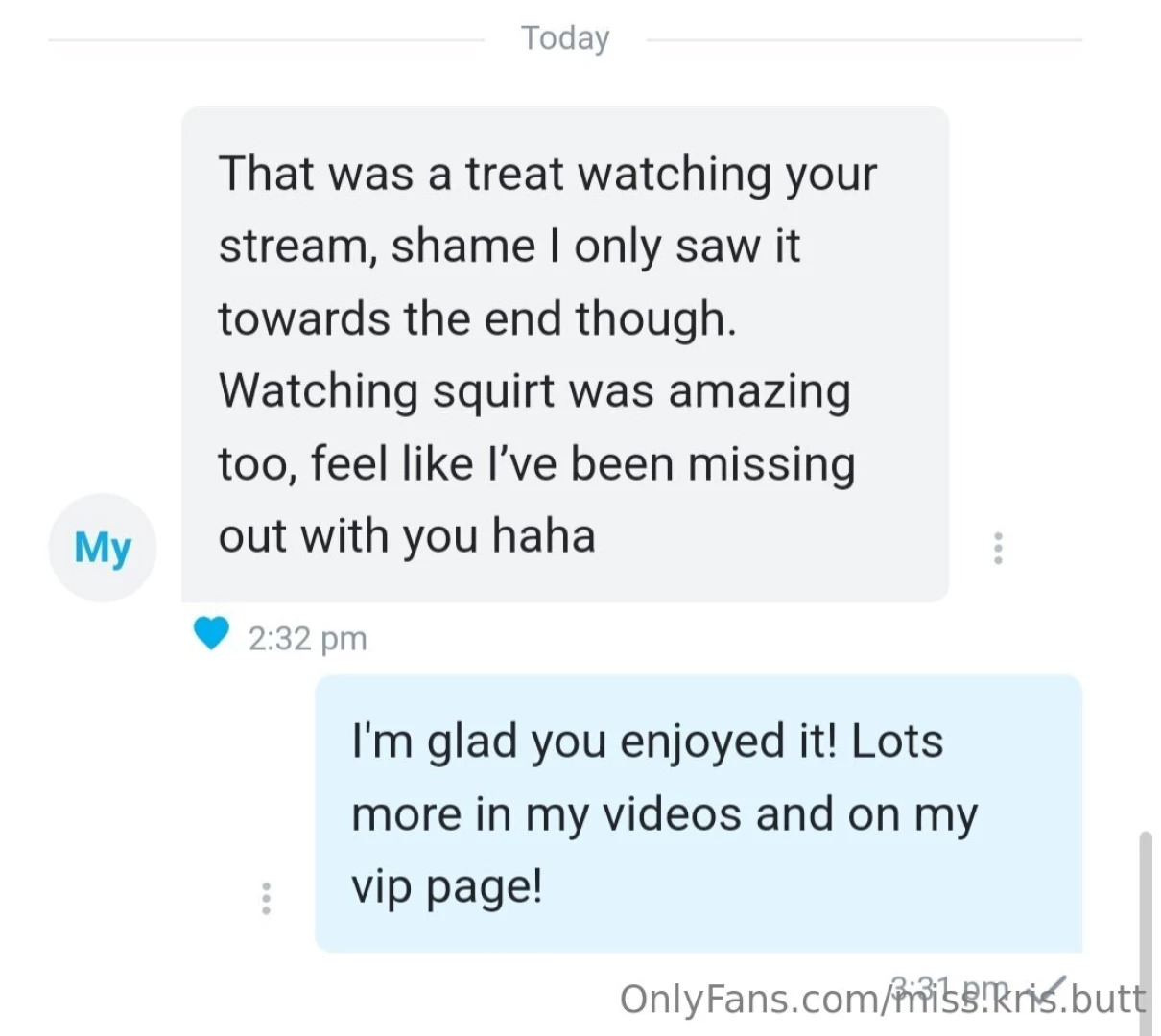This screenshot has width=1161, height=1036.
Task: Select the message about watching the stream
Action: click(x=564, y=353)
